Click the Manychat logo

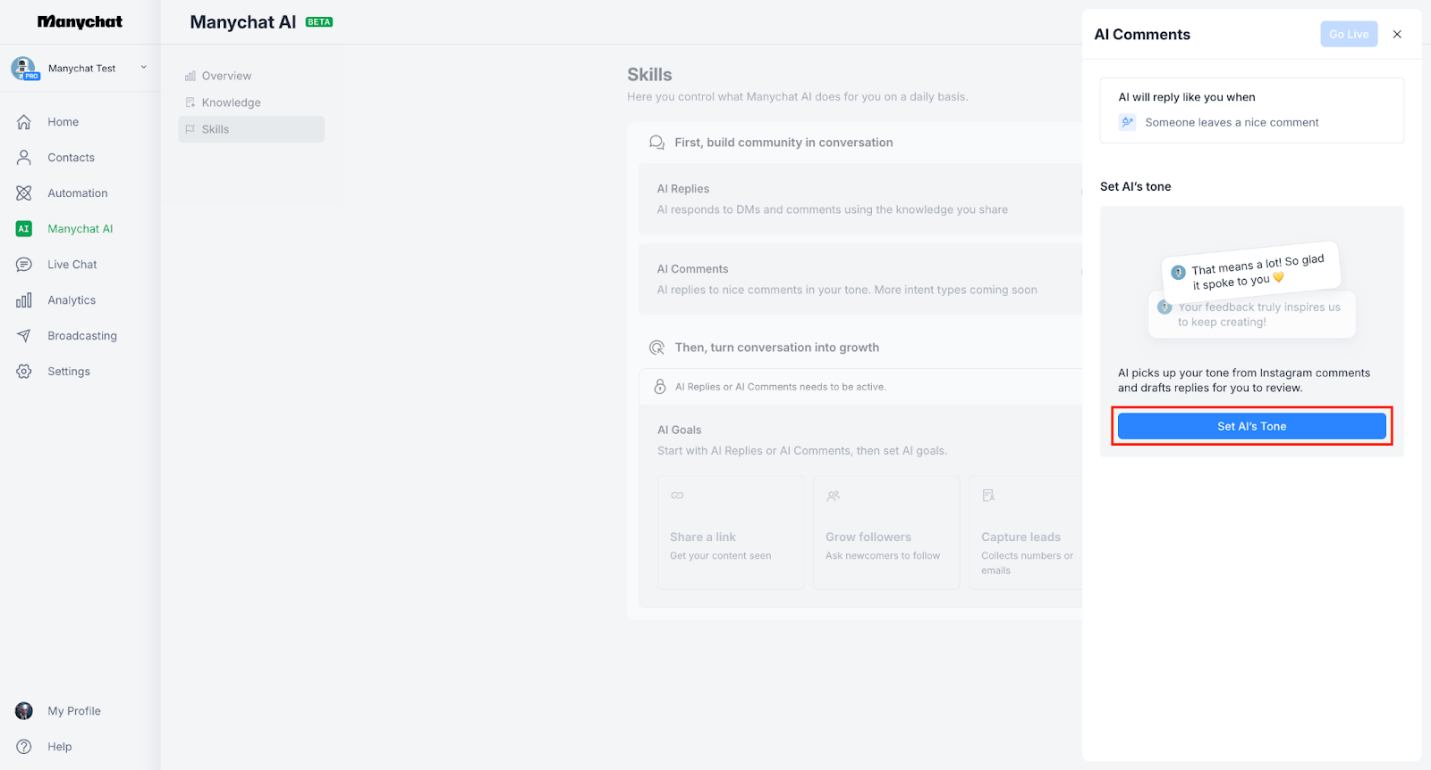click(x=79, y=21)
